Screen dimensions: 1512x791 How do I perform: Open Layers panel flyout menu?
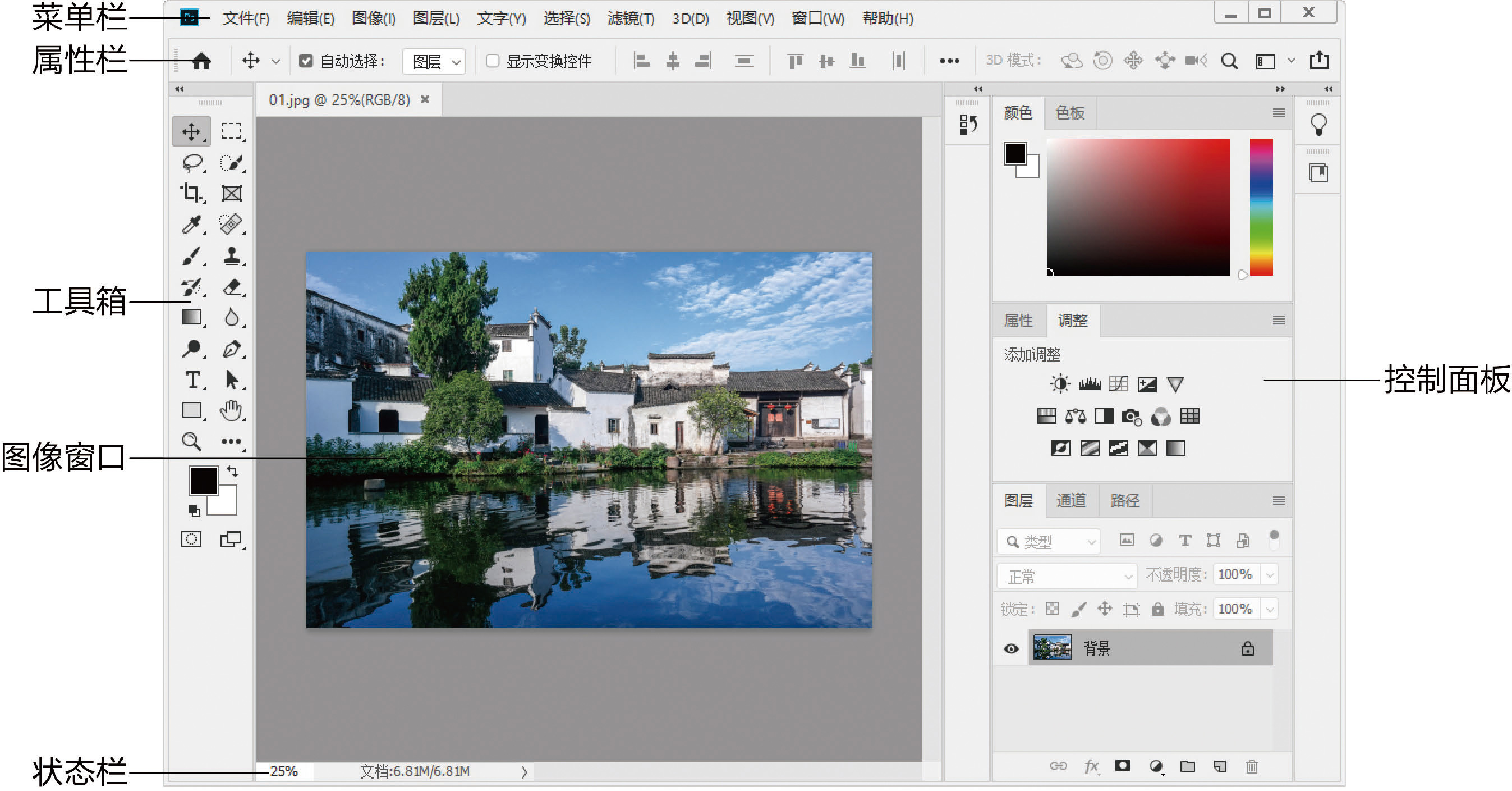point(1279,500)
